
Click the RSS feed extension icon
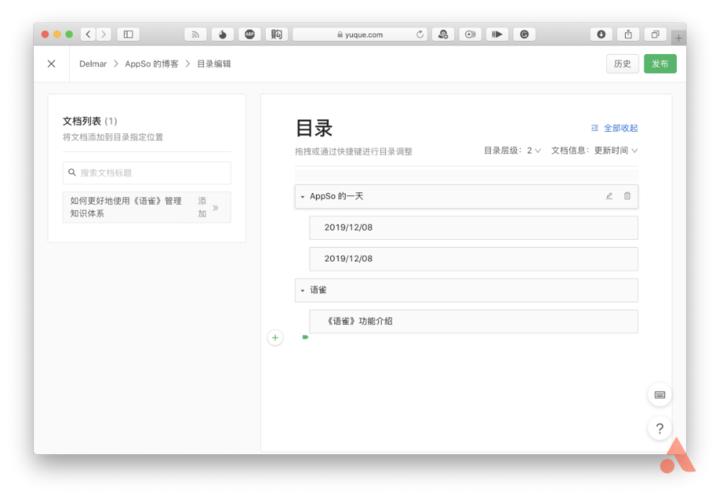pyautogui.click(x=196, y=34)
